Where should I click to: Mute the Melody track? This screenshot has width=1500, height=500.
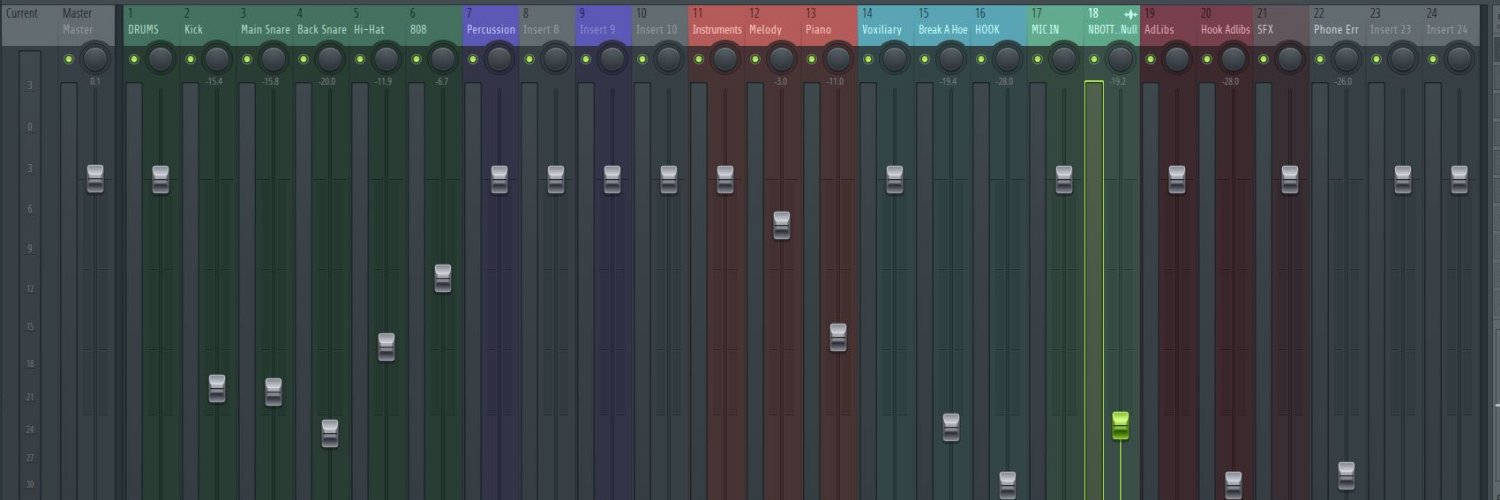[x=755, y=59]
